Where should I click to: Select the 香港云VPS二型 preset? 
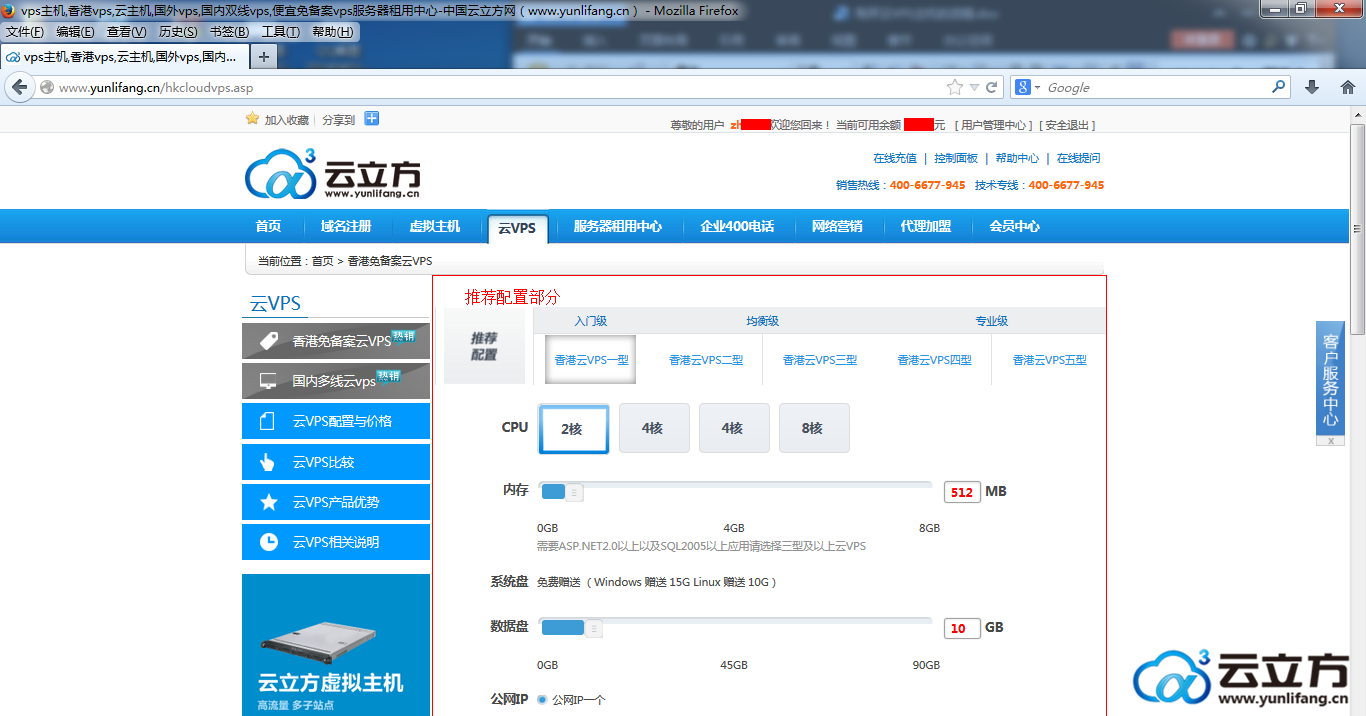706,360
